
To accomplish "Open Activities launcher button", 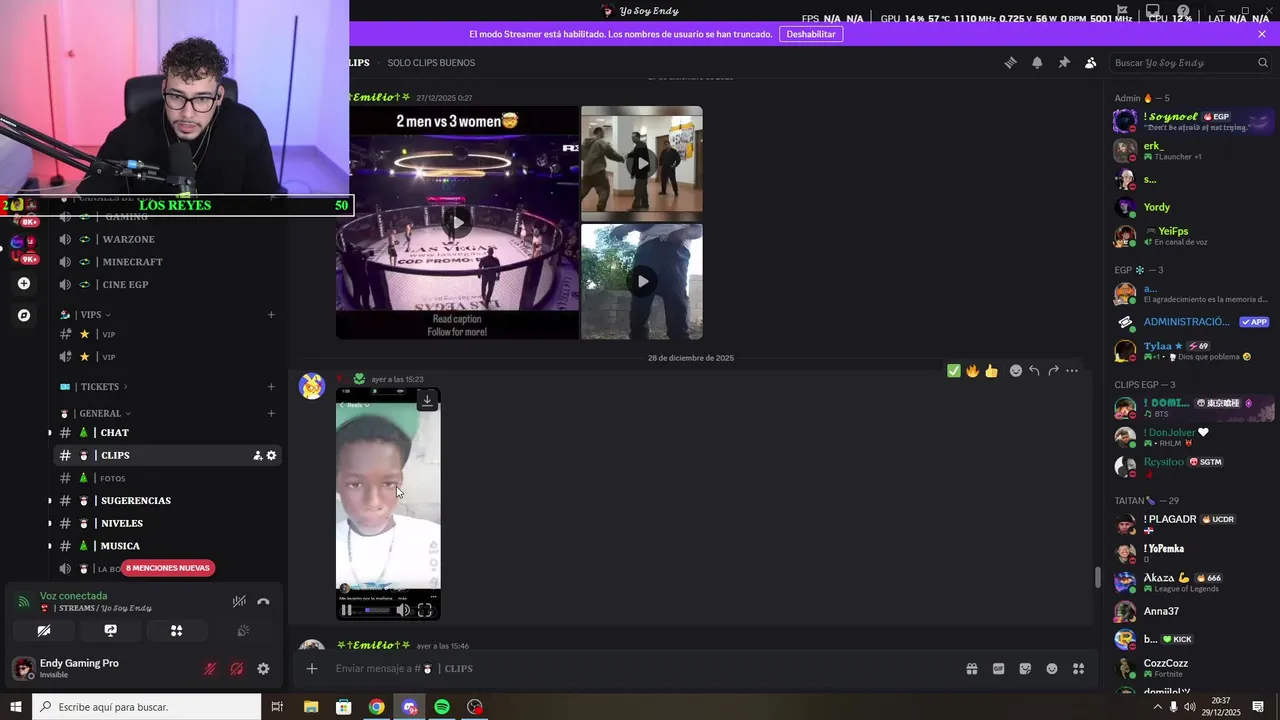I will click(176, 631).
